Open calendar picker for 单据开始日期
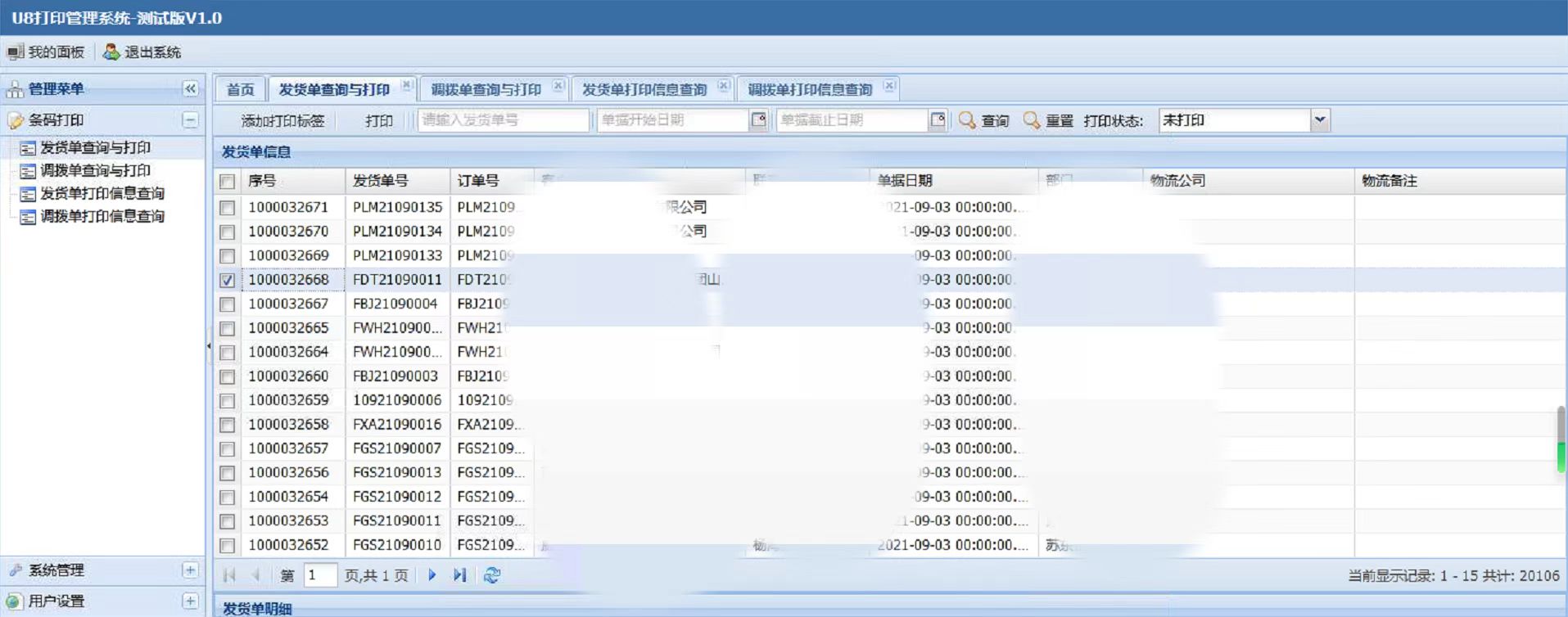The height and width of the screenshot is (617, 1568). [759, 120]
